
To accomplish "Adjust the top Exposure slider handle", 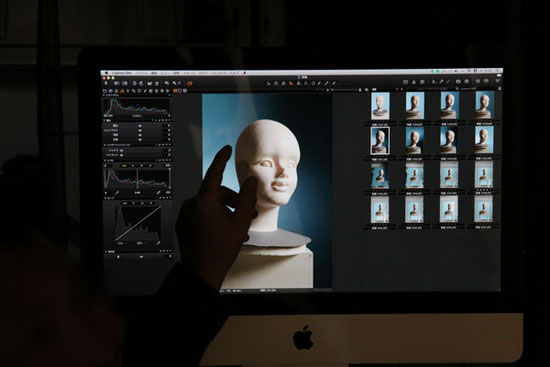I will pyautogui.click(x=140, y=125).
